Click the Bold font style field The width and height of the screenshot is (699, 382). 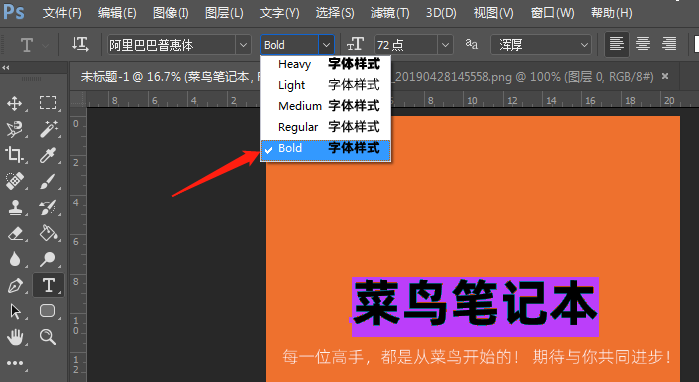click(290, 45)
